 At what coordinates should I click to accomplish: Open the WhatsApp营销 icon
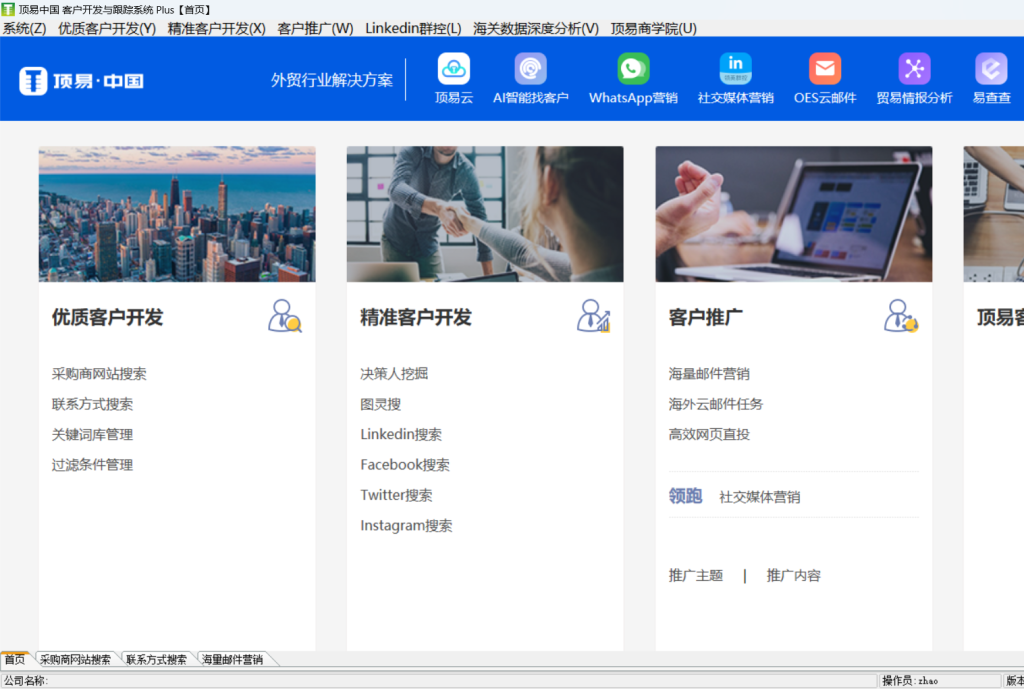(x=633, y=69)
